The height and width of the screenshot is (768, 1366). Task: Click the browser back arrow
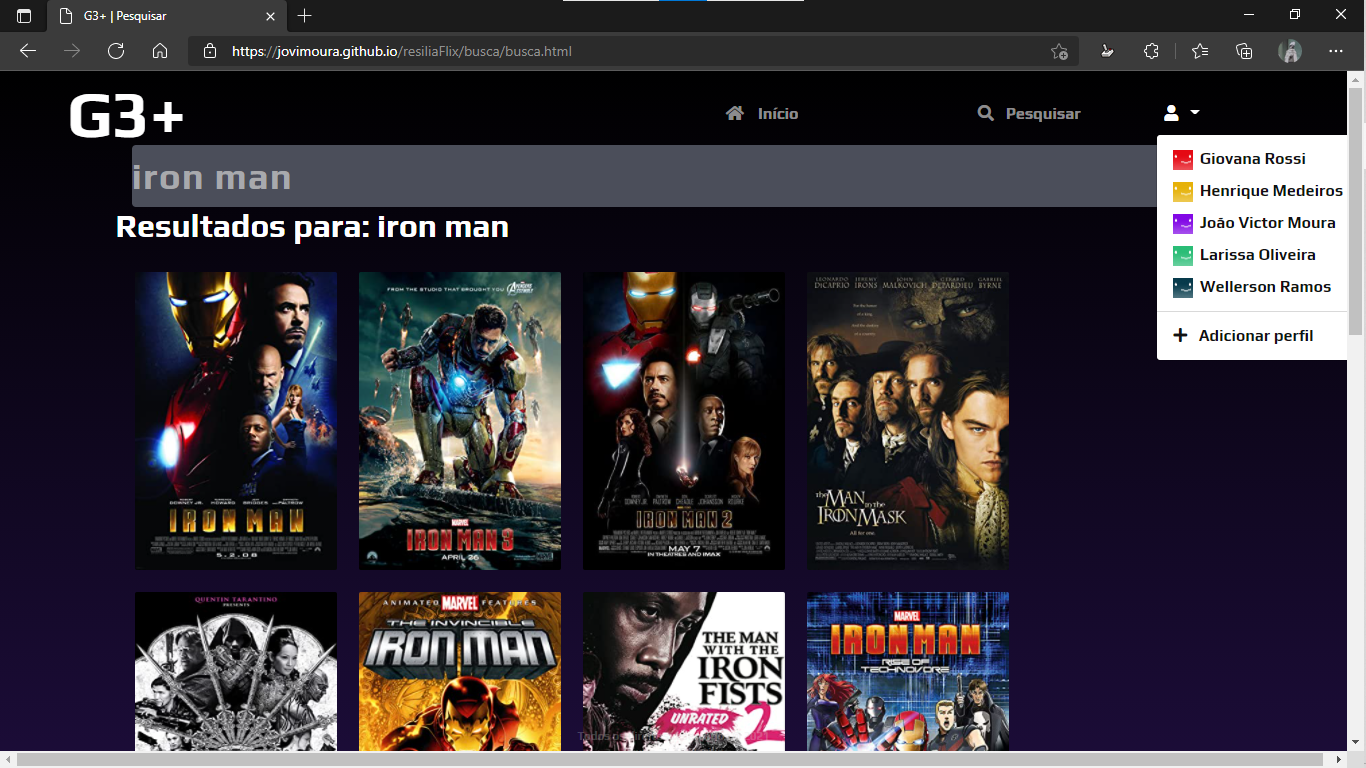(x=28, y=51)
